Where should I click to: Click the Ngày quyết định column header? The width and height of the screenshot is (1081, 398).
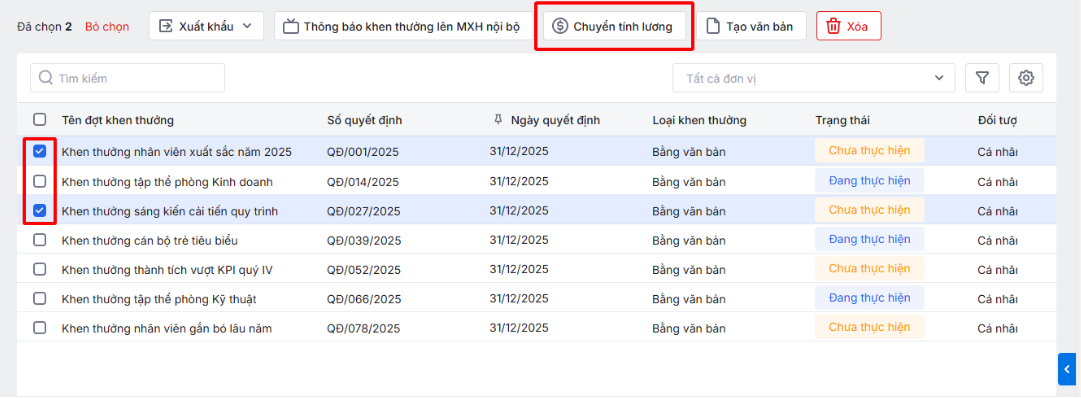(x=556, y=120)
